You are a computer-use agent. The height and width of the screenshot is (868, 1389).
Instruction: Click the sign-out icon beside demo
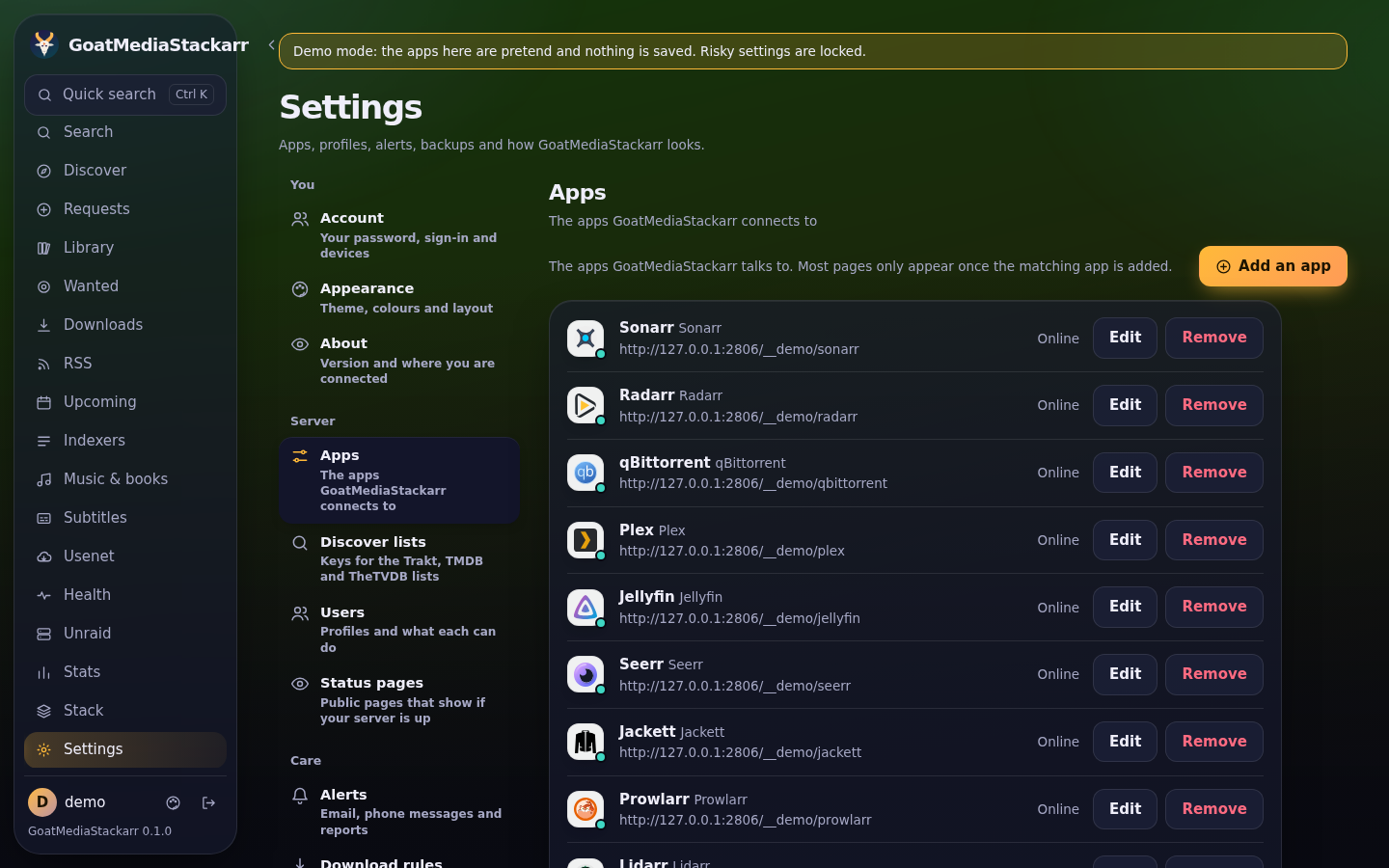[208, 802]
